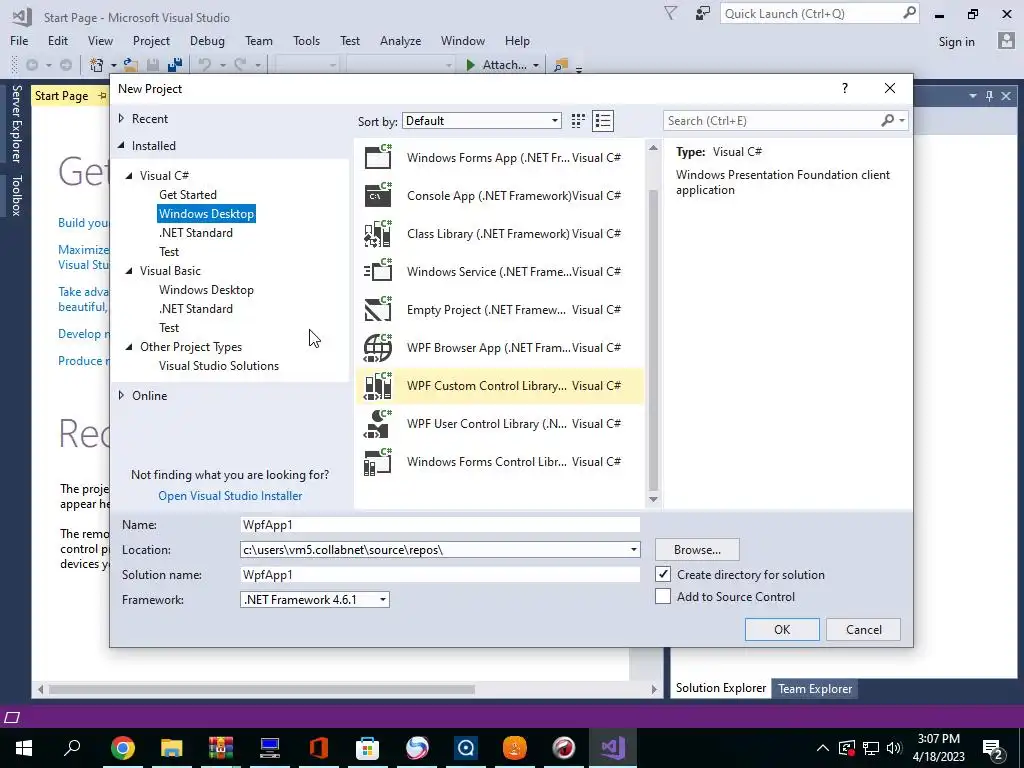Screen dimensions: 1024x768
Task: Collapse the Visual Basic tree node
Action: pyautogui.click(x=129, y=270)
